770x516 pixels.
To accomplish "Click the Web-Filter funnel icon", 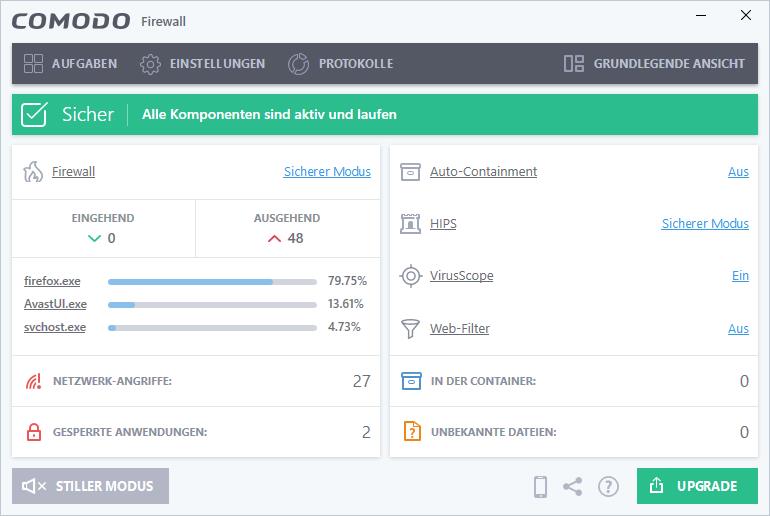I will point(410,329).
